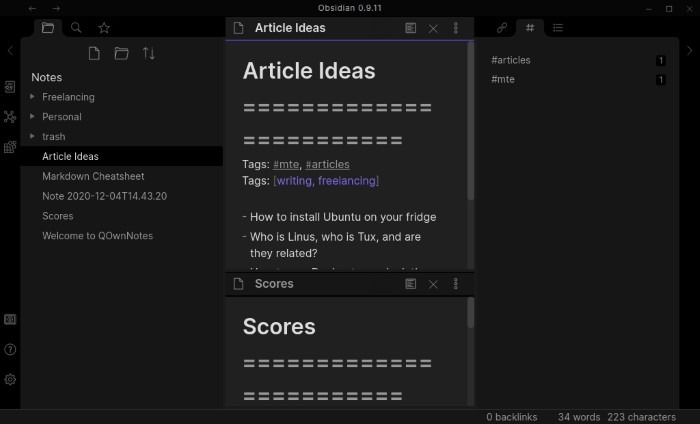
Task: Click the 34 words status bar count
Action: pos(579,417)
